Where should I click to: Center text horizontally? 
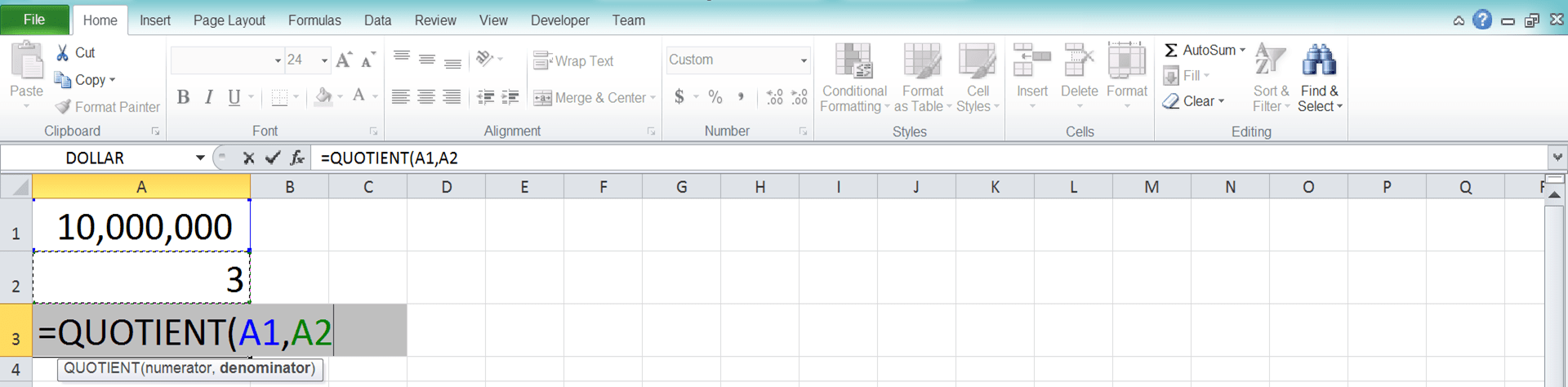click(425, 97)
